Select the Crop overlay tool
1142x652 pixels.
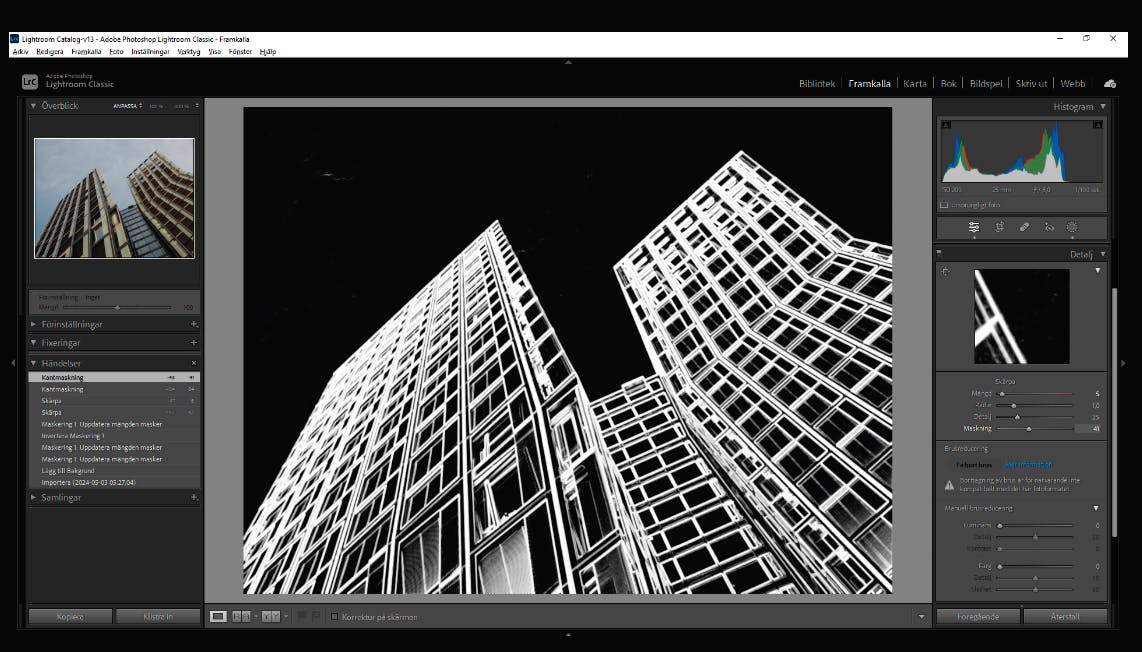[x=999, y=227]
